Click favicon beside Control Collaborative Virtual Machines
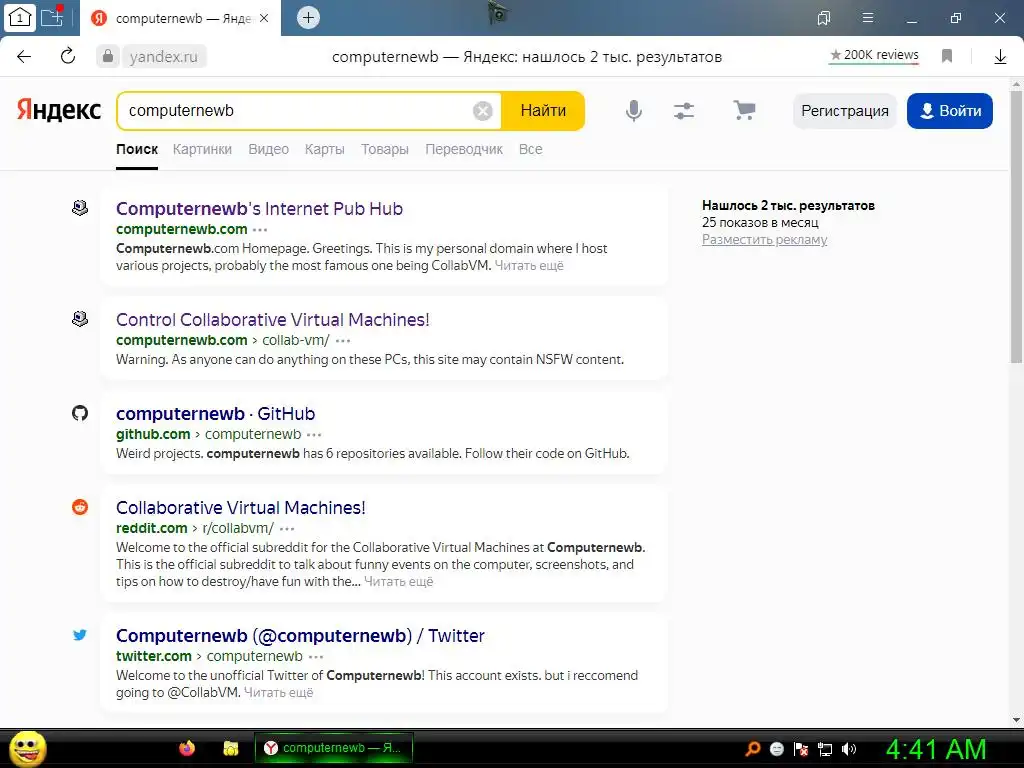 pos(80,319)
